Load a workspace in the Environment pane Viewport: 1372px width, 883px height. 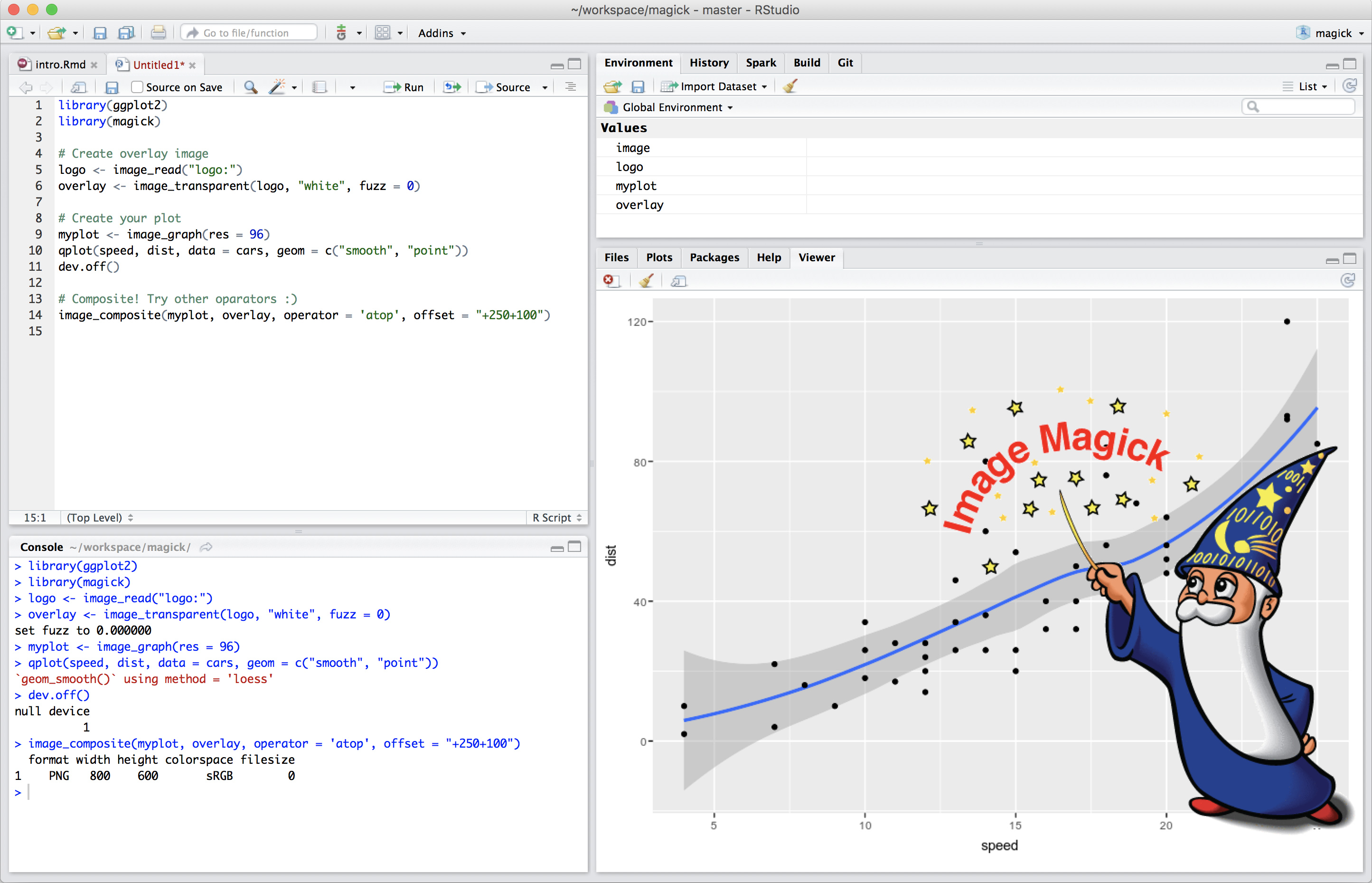612,86
